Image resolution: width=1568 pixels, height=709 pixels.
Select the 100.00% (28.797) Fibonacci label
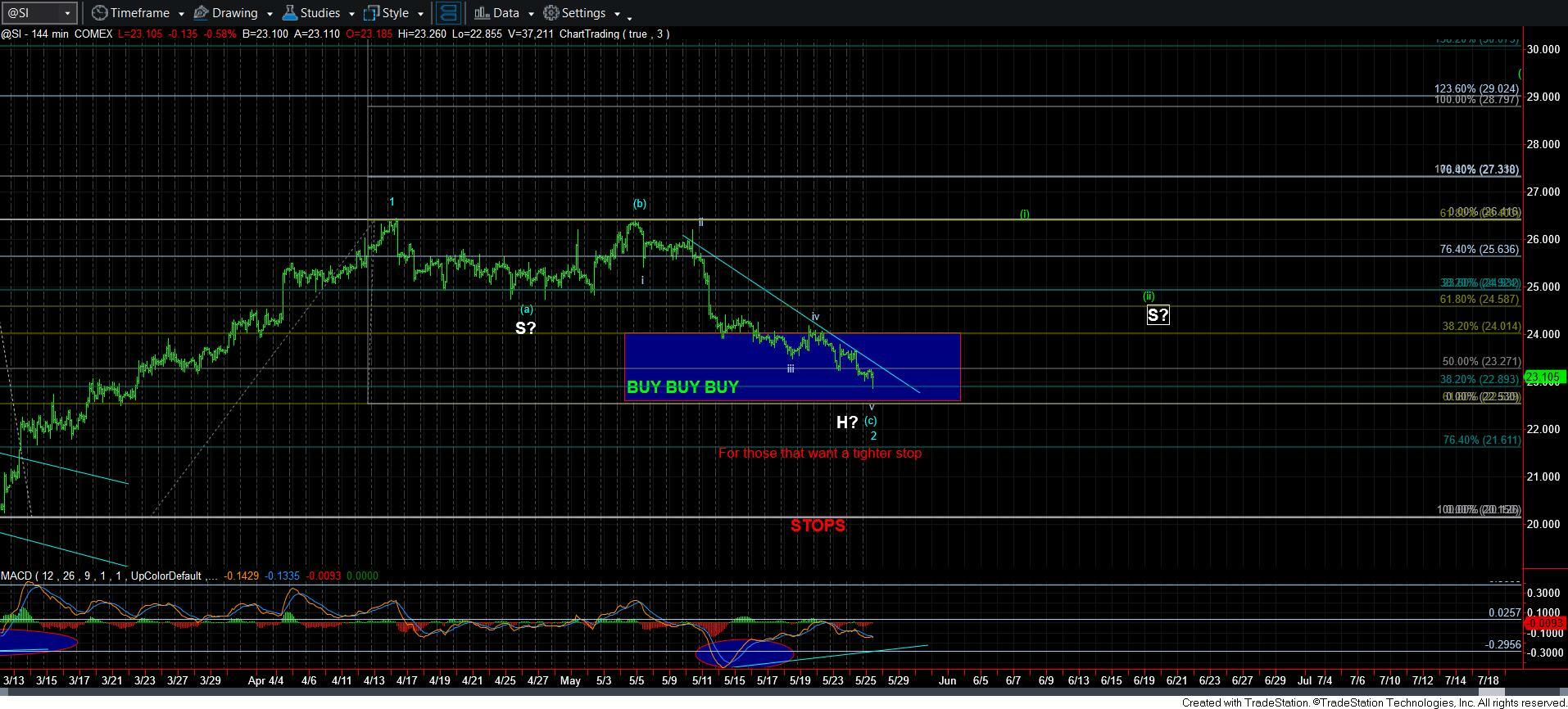(x=1477, y=99)
